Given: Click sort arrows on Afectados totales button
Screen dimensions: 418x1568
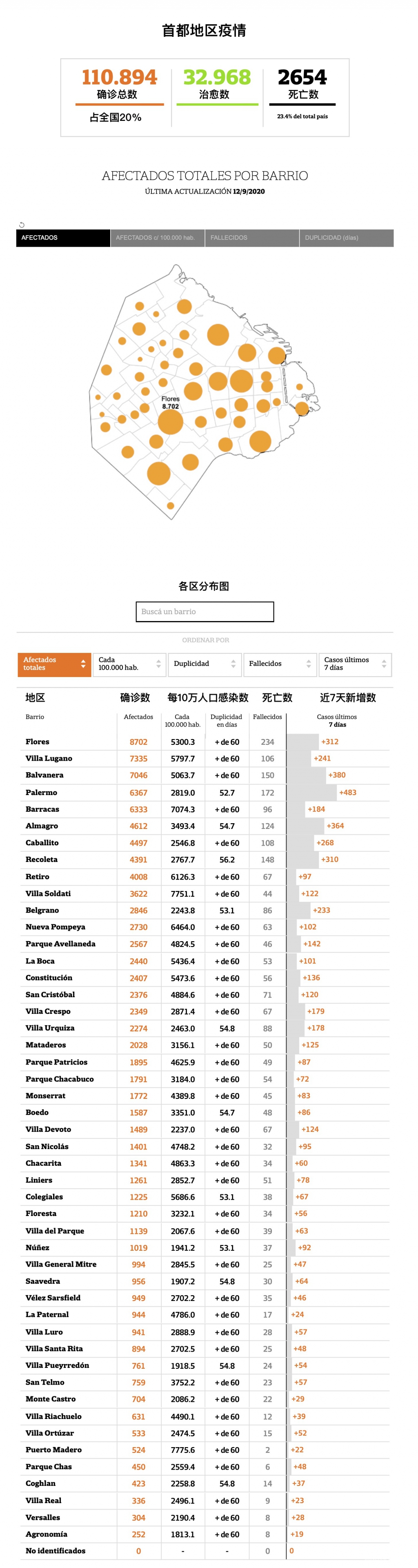Looking at the screenshot, I should click(83, 664).
